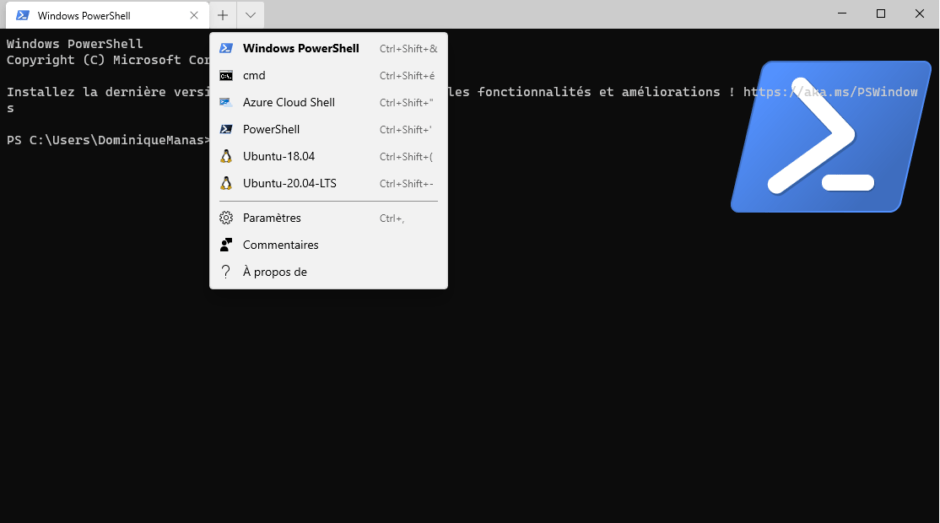Click the Commentaires feedback icon

point(226,245)
